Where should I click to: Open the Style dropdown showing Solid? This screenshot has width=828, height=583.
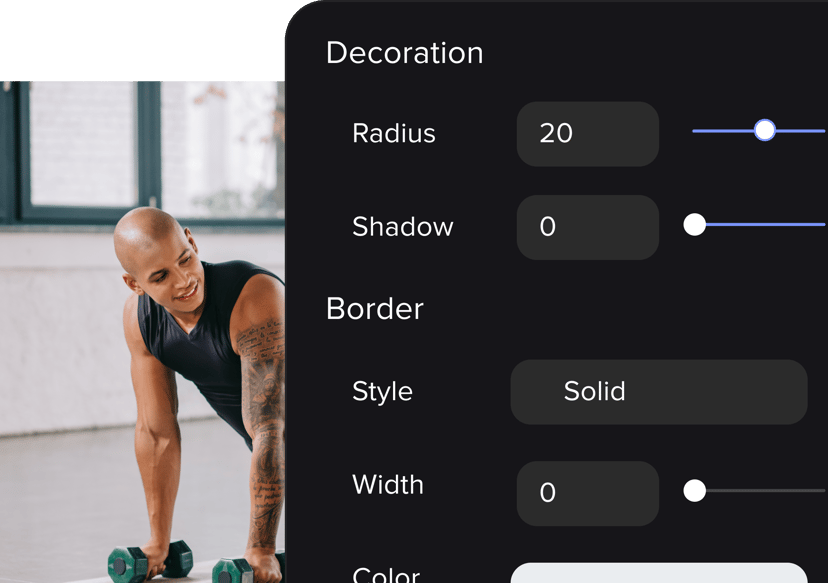point(658,392)
